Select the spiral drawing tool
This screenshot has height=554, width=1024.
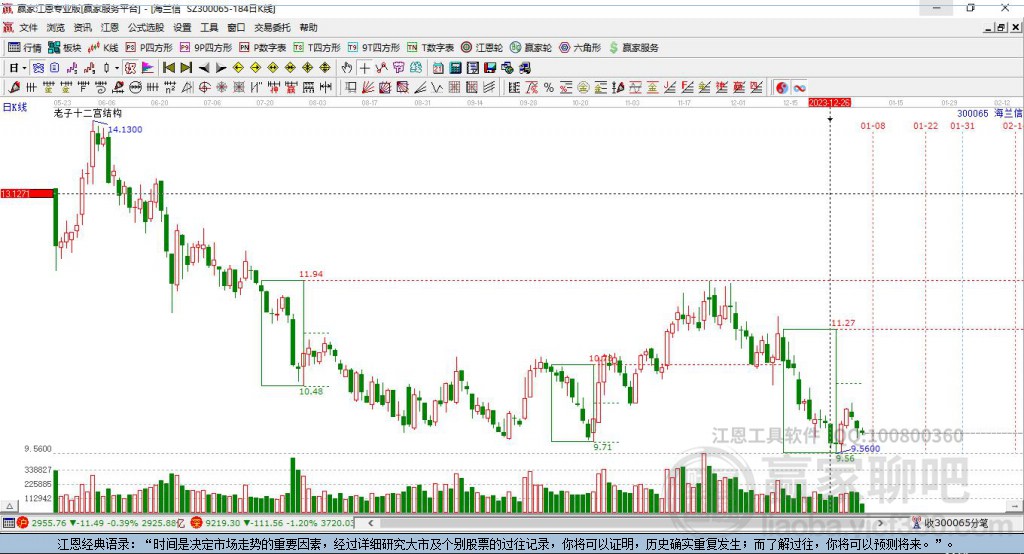101,88
